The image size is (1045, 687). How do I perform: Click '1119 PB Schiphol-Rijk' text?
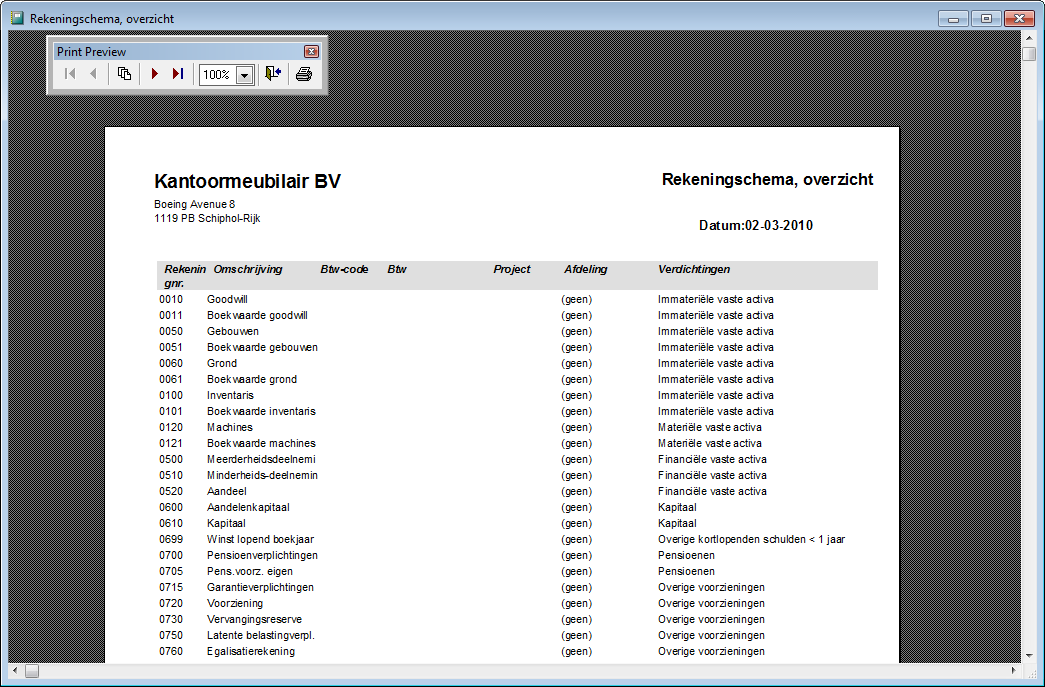[x=207, y=218]
